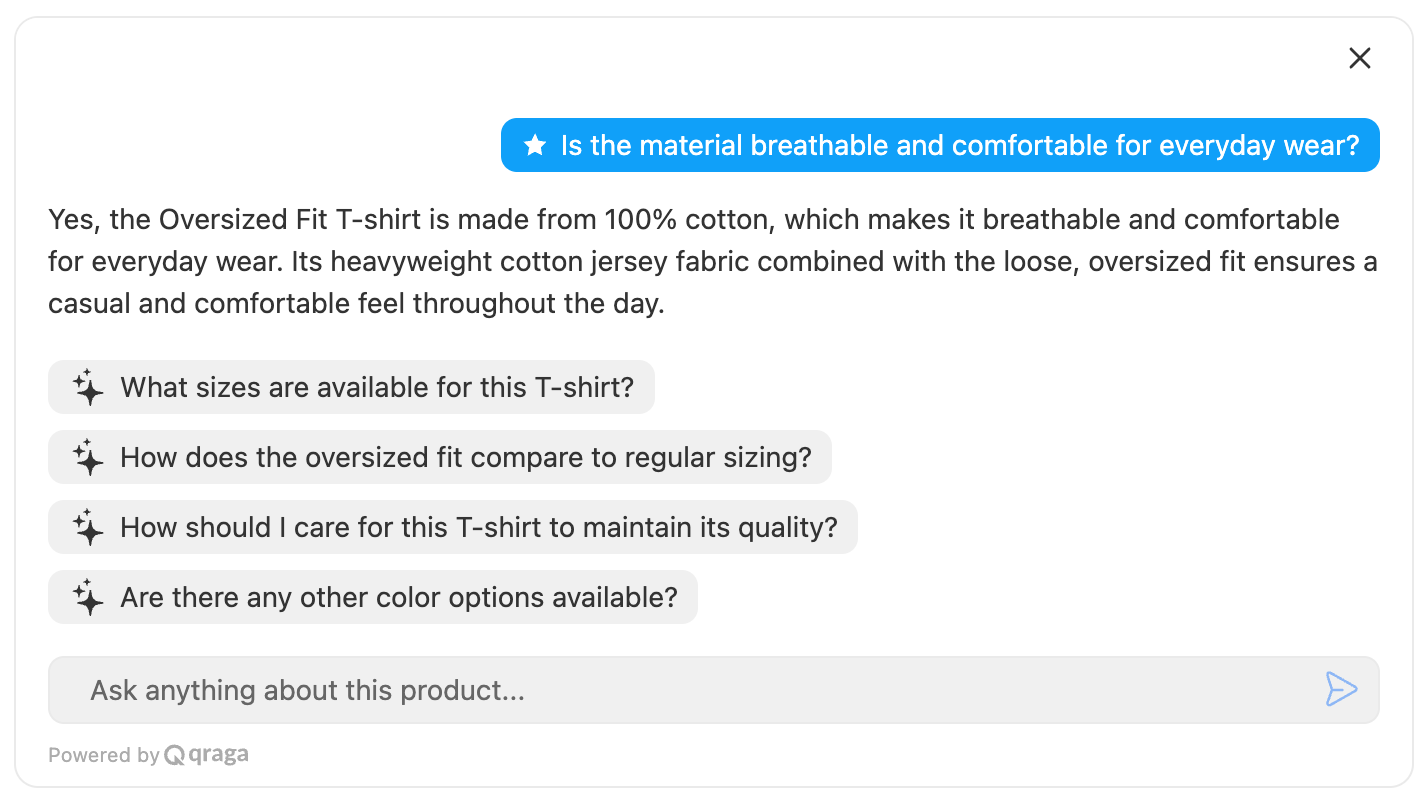Viewport: 1428px width, 802px height.
Task: Click the blue breathable material question bubble
Action: 958,146
